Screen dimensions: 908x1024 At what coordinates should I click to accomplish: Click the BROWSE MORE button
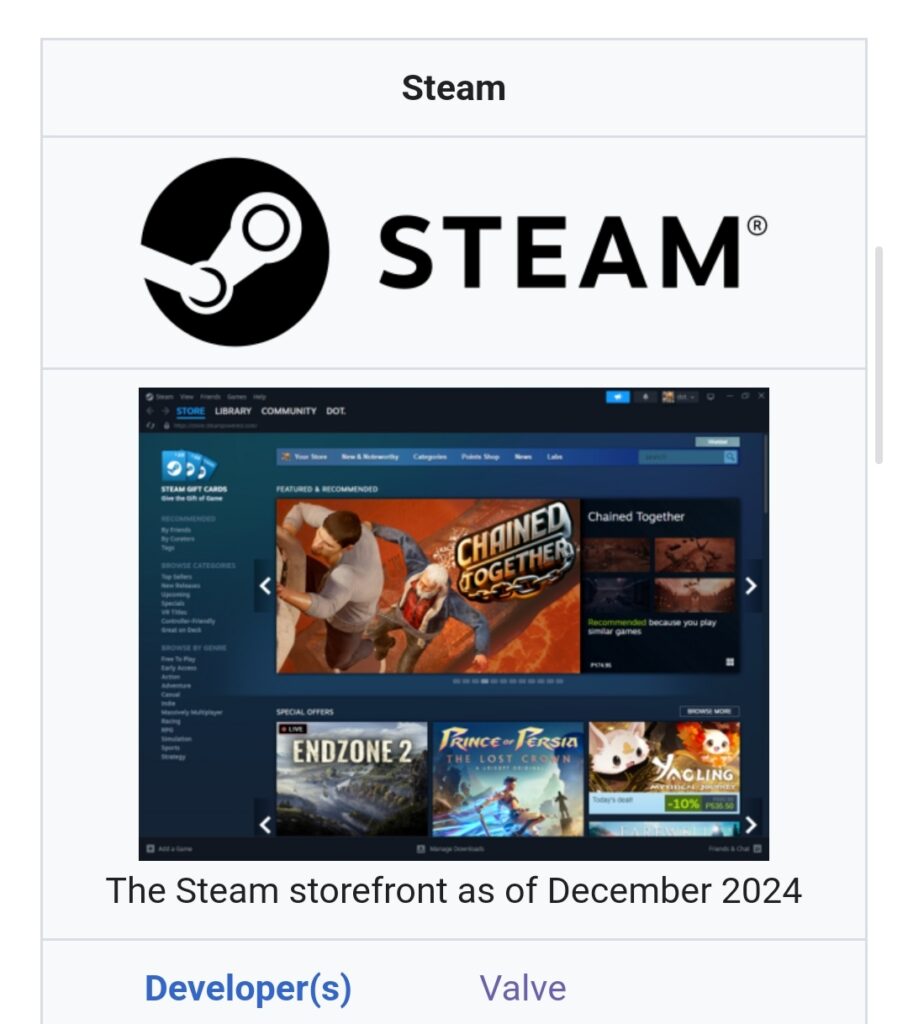pos(709,711)
